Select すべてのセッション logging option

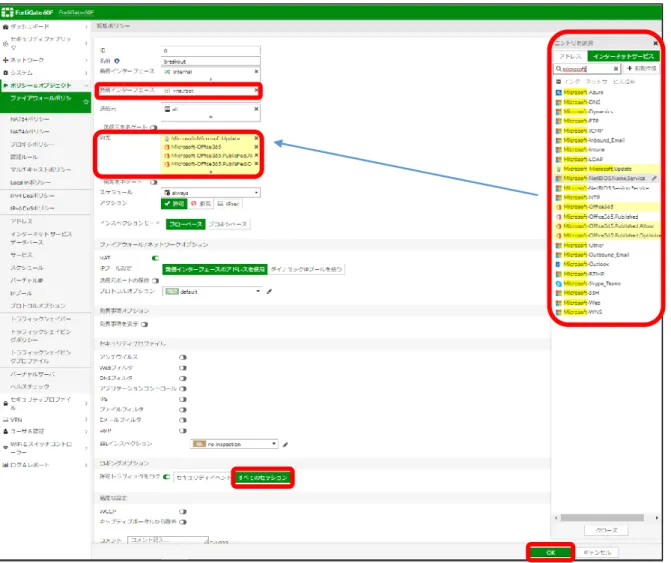coord(263,477)
